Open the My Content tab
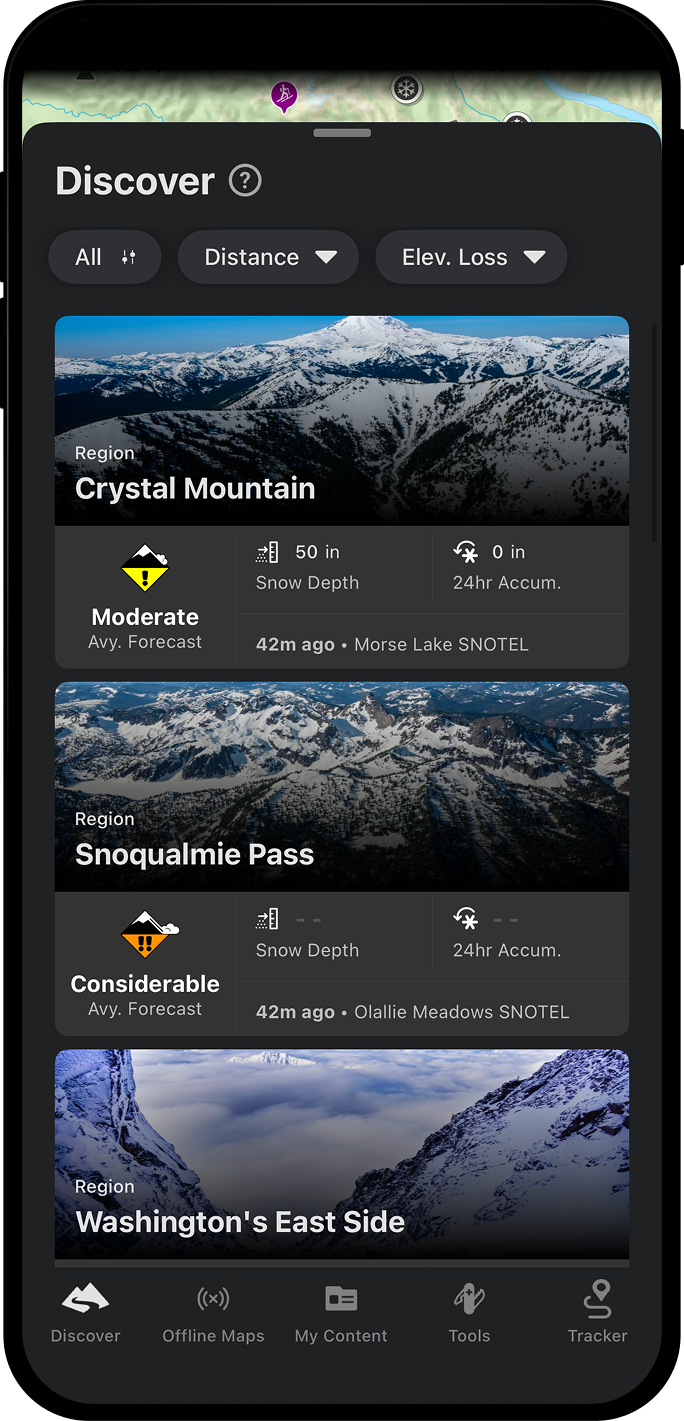 pyautogui.click(x=341, y=1312)
